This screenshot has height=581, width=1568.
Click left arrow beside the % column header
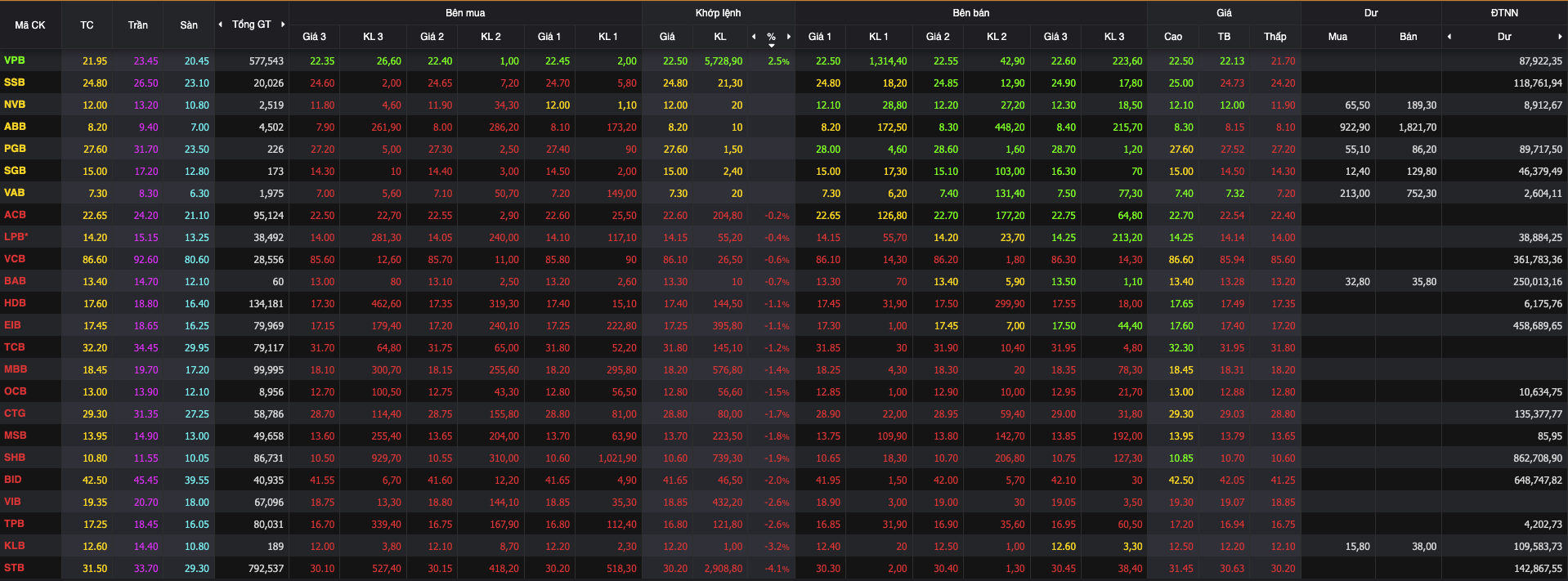[x=754, y=37]
